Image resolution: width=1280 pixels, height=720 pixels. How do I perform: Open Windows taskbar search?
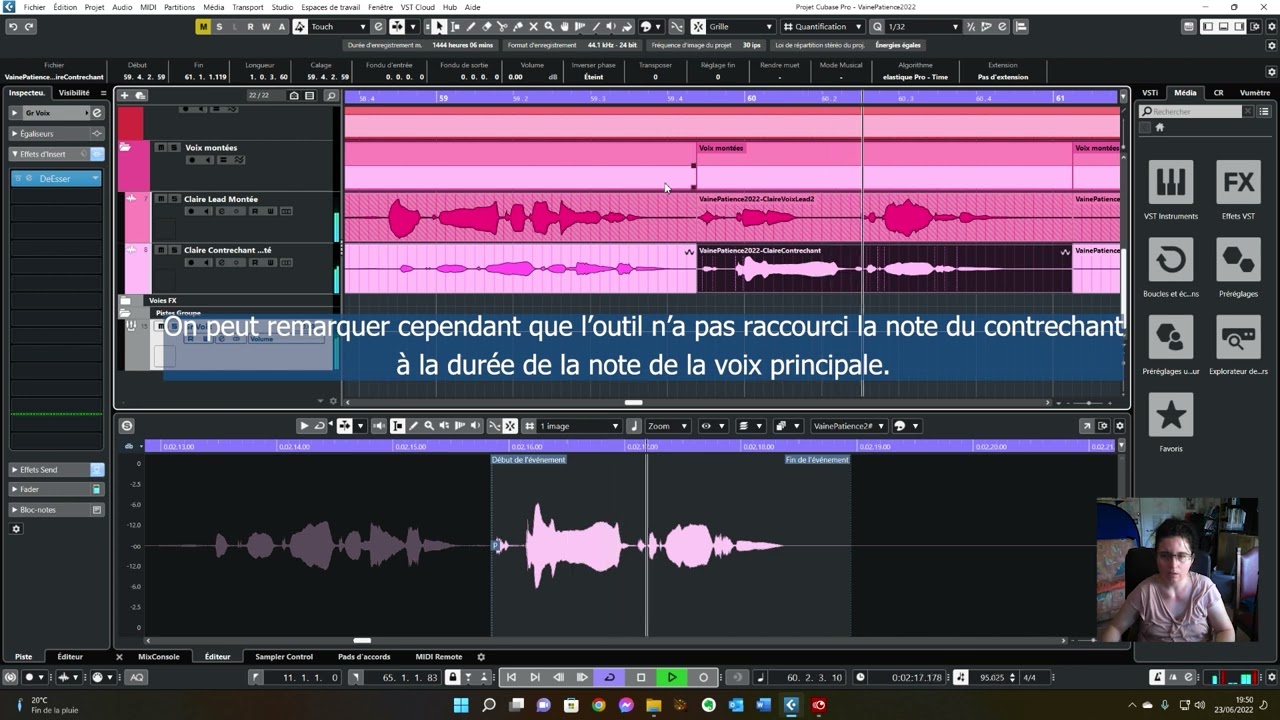(x=489, y=705)
